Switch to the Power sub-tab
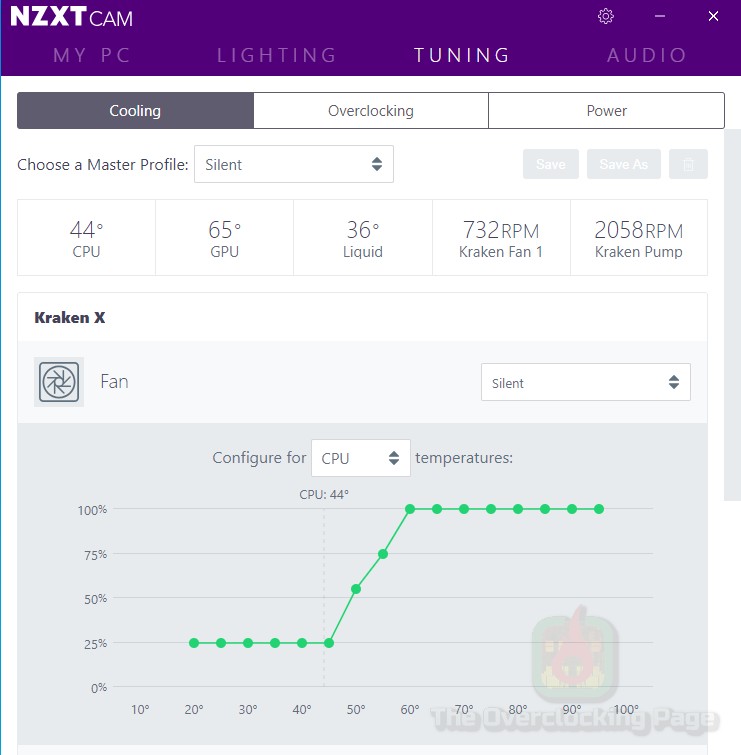This screenshot has width=741, height=755. (x=606, y=111)
